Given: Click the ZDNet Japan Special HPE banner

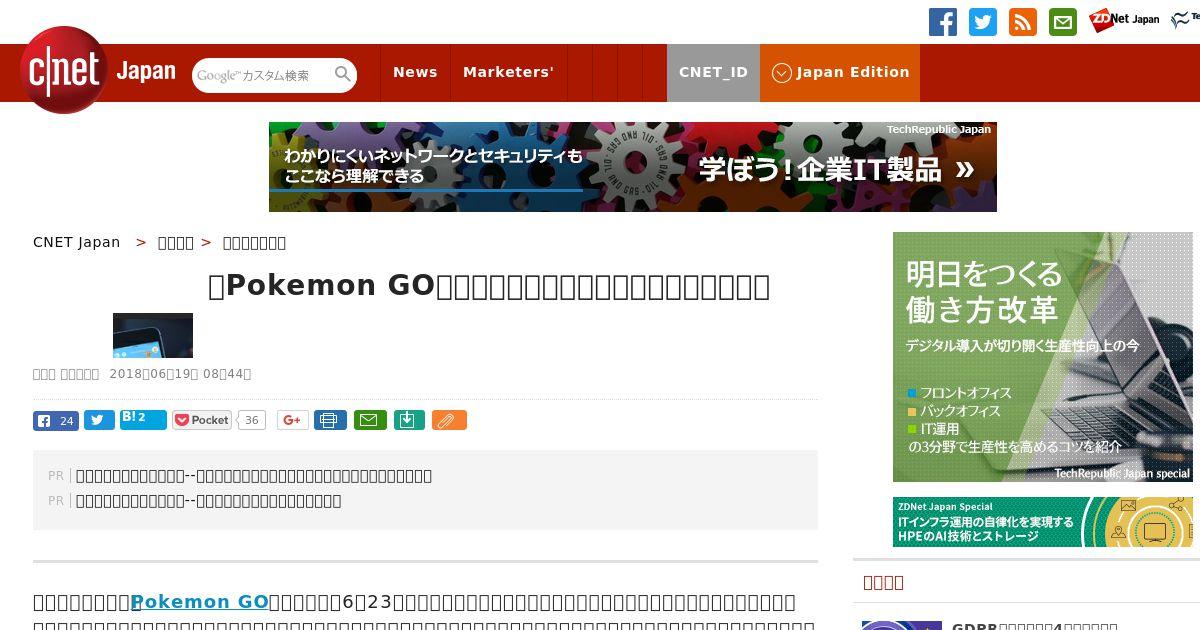Looking at the screenshot, I should point(1043,522).
